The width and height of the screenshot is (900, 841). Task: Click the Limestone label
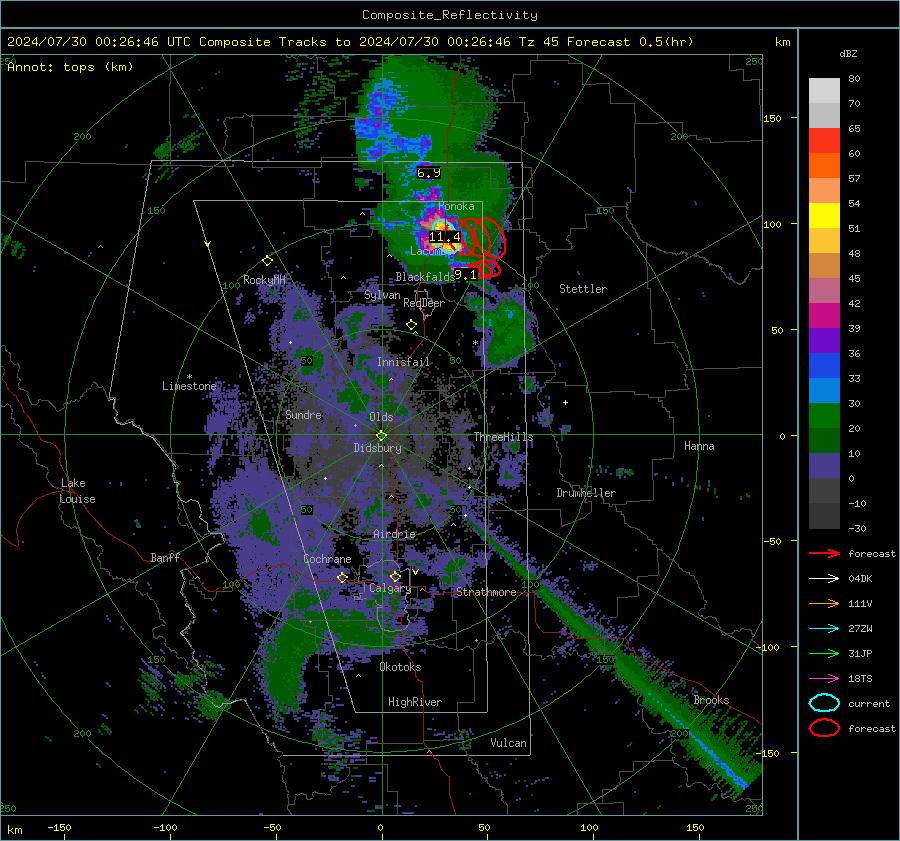[x=189, y=386]
